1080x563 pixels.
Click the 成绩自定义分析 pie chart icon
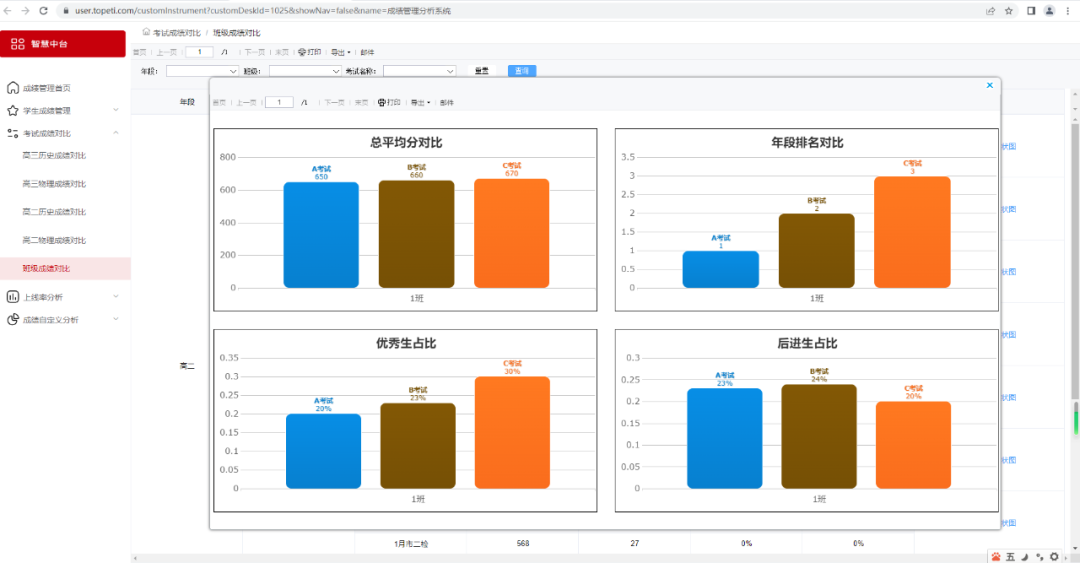12,320
